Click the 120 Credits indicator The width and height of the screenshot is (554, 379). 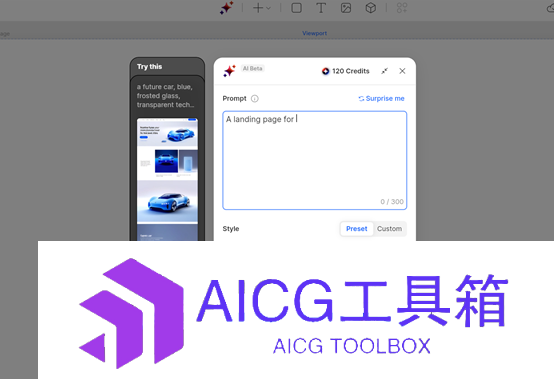tap(346, 71)
